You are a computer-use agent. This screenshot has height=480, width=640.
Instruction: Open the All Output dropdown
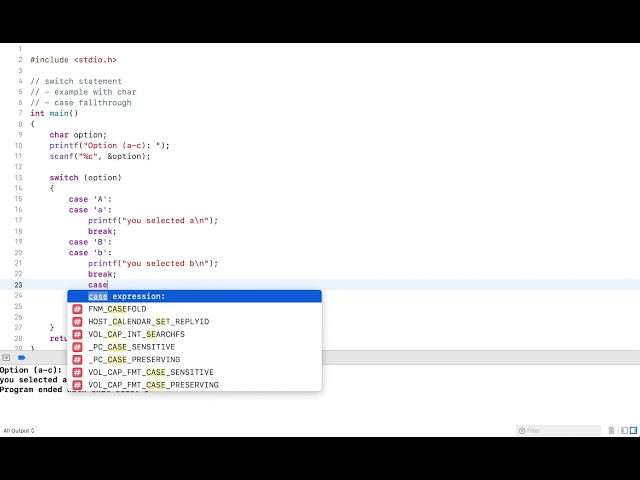tap(19, 431)
